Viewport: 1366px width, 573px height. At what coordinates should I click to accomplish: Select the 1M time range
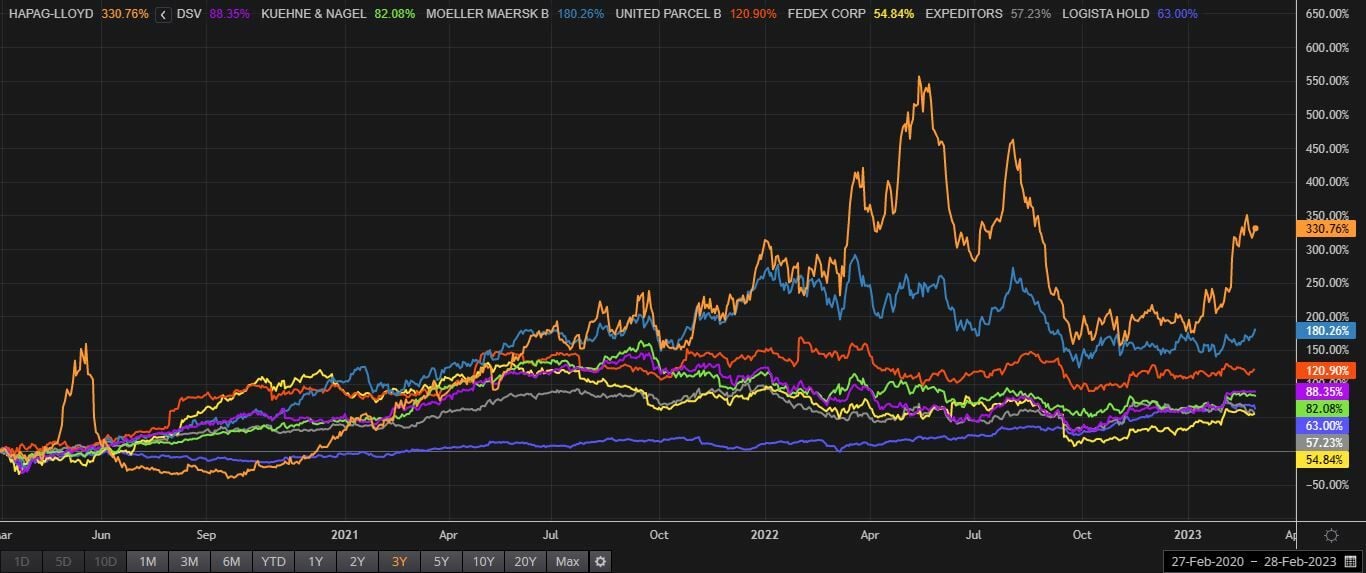point(148,562)
